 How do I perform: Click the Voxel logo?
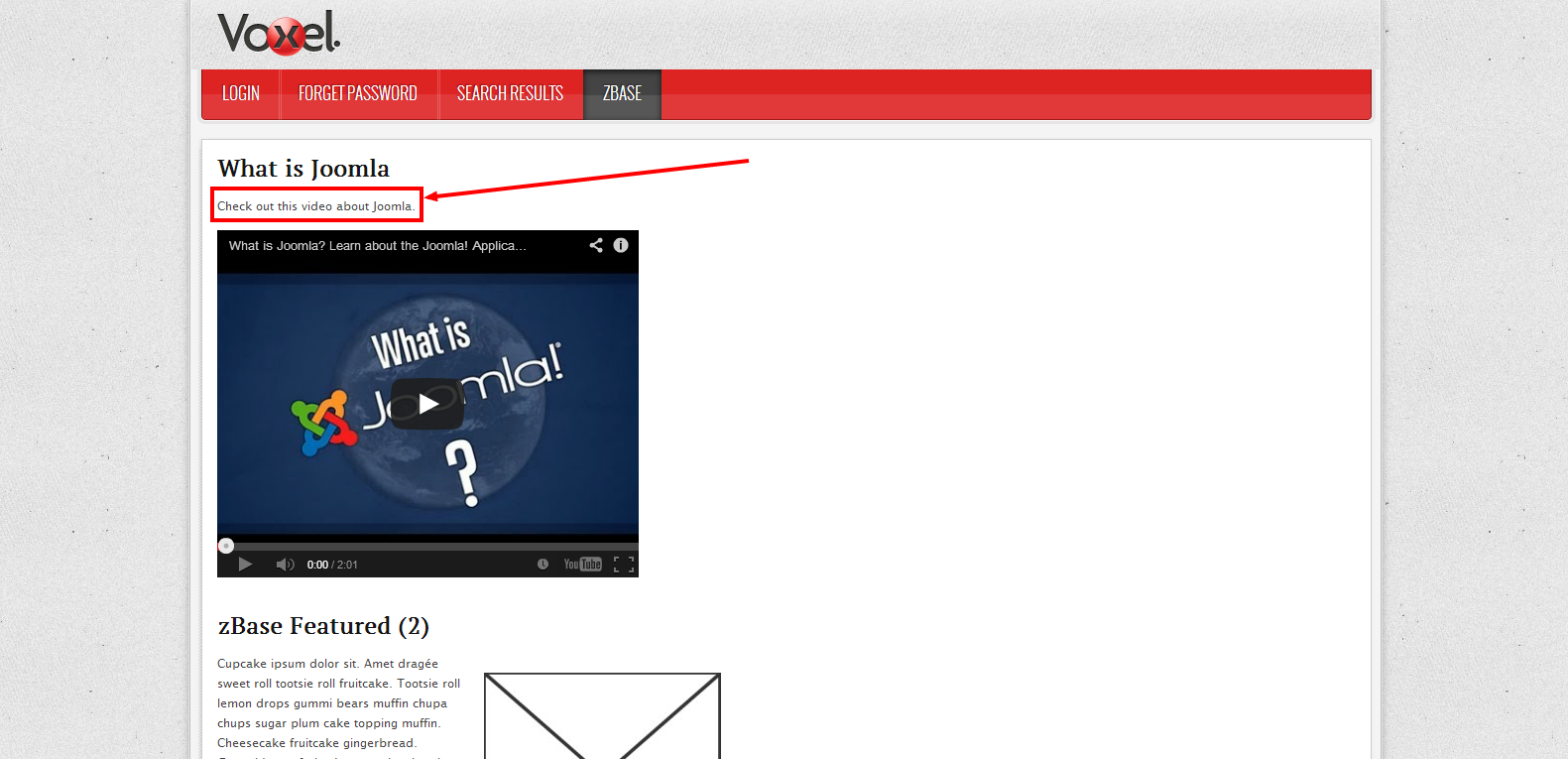tap(279, 33)
